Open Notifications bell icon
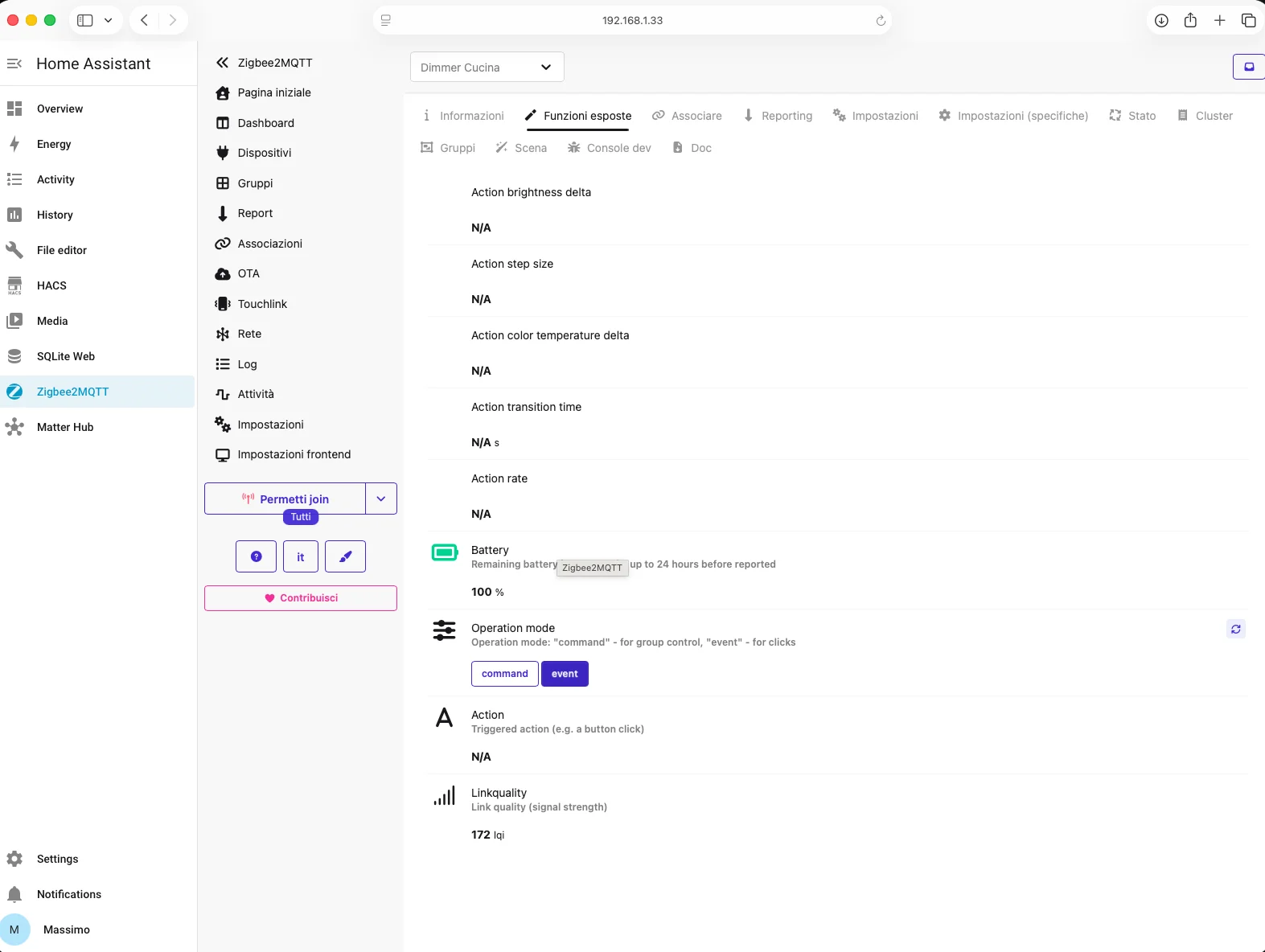 pyautogui.click(x=14, y=894)
